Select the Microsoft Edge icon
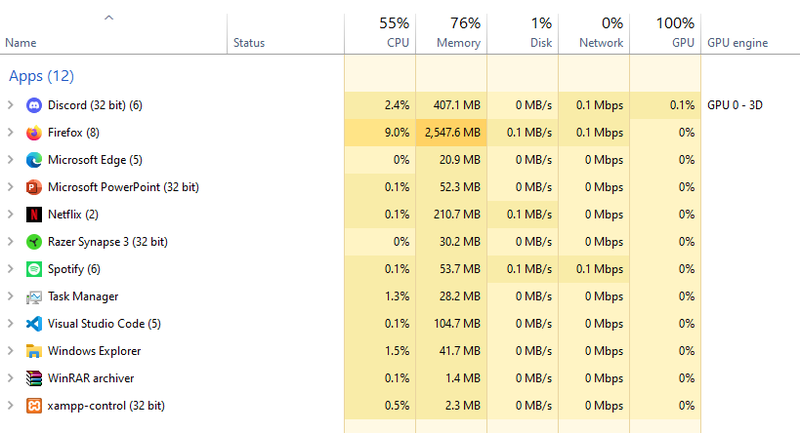The image size is (800, 433). pyautogui.click(x=34, y=160)
